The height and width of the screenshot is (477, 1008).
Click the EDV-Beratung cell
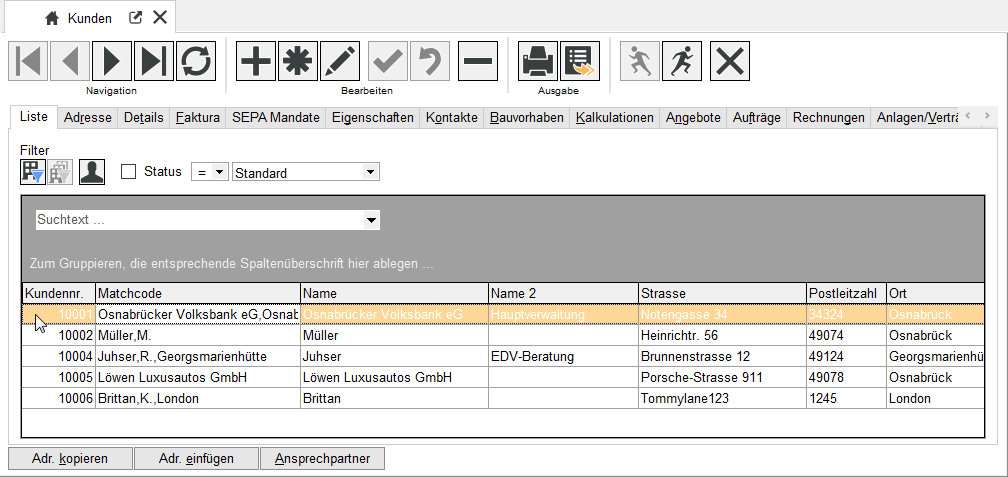click(x=563, y=356)
